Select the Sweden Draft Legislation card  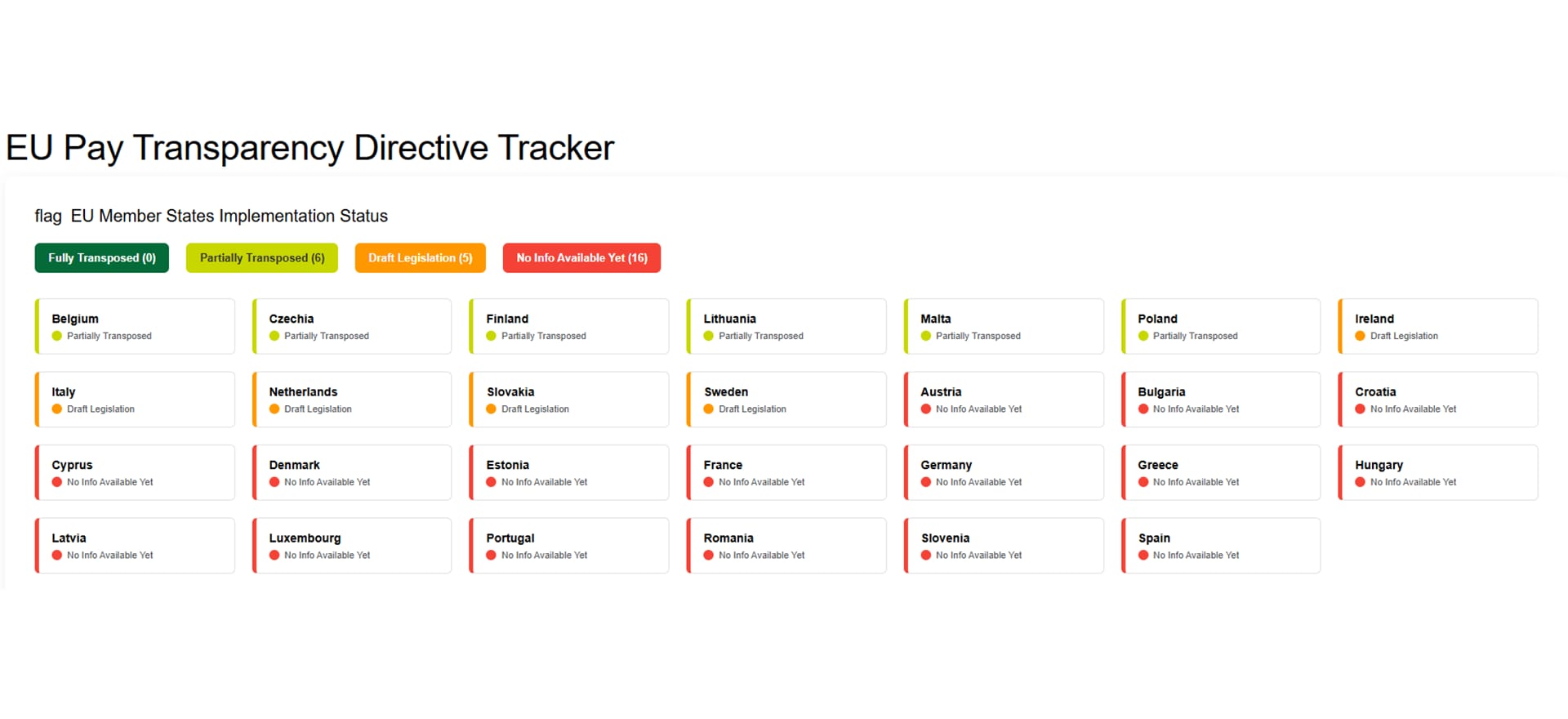[786, 400]
